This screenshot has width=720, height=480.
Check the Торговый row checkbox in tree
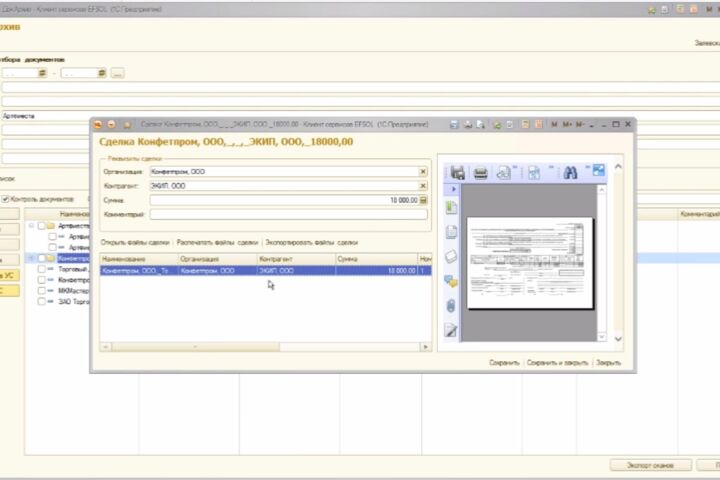(x=42, y=269)
